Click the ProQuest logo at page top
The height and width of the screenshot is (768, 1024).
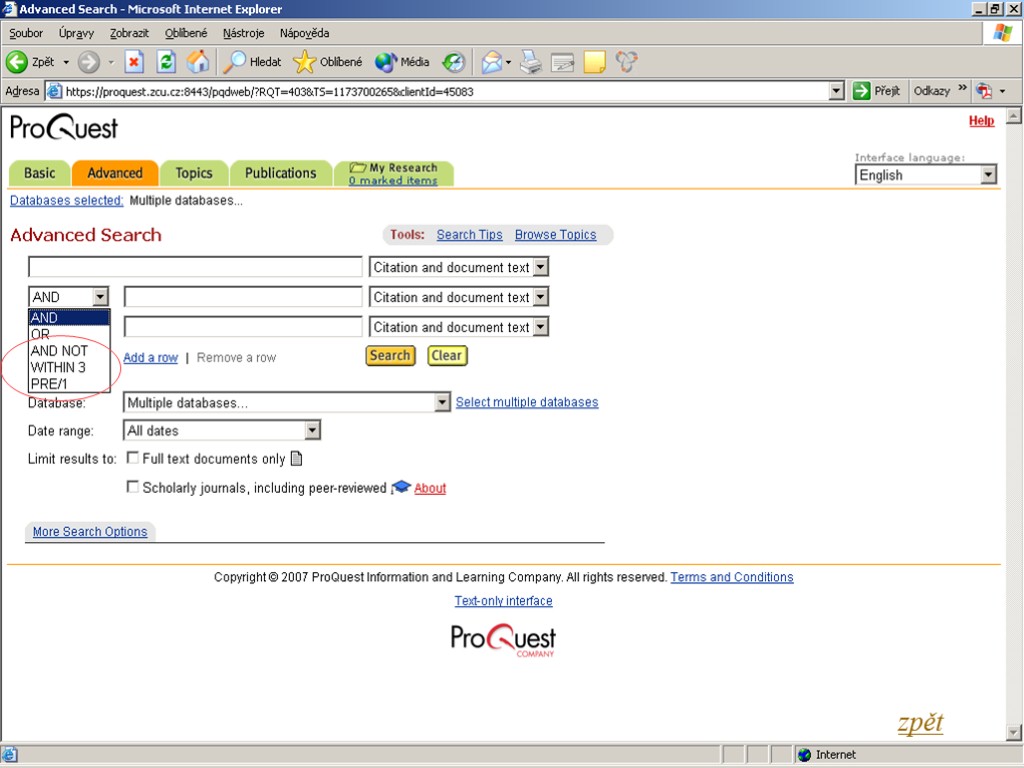click(x=64, y=127)
